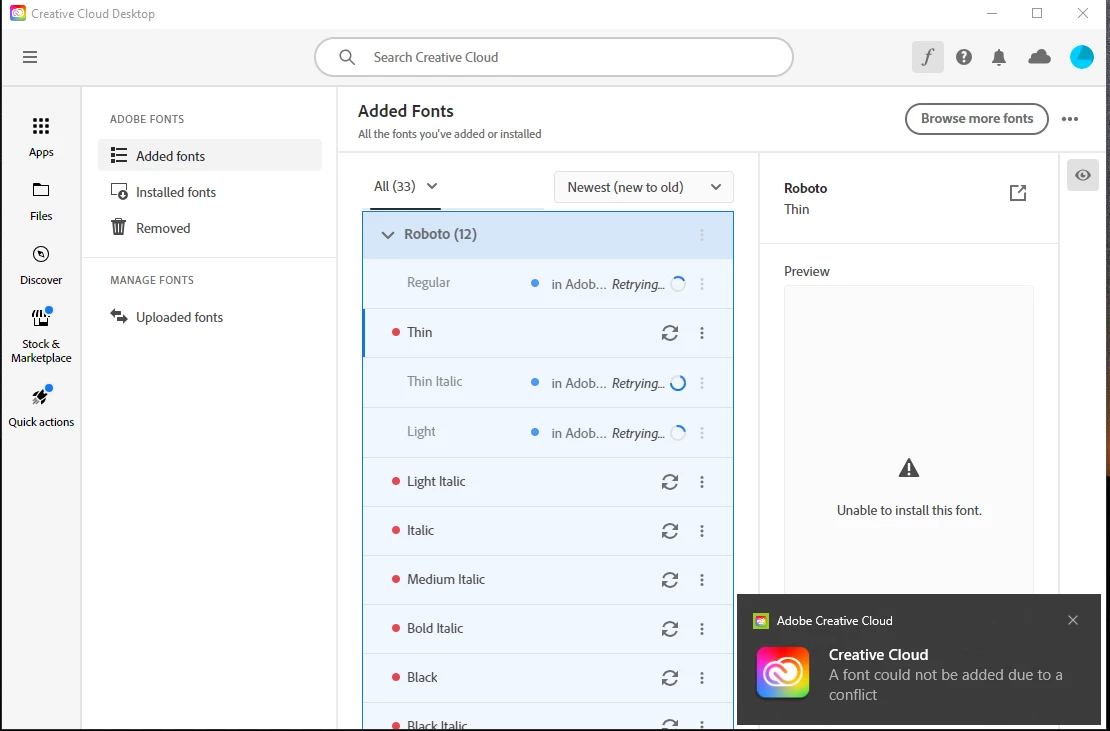Image resolution: width=1110 pixels, height=731 pixels.
Task: Open the user profile avatar
Action: (1082, 57)
